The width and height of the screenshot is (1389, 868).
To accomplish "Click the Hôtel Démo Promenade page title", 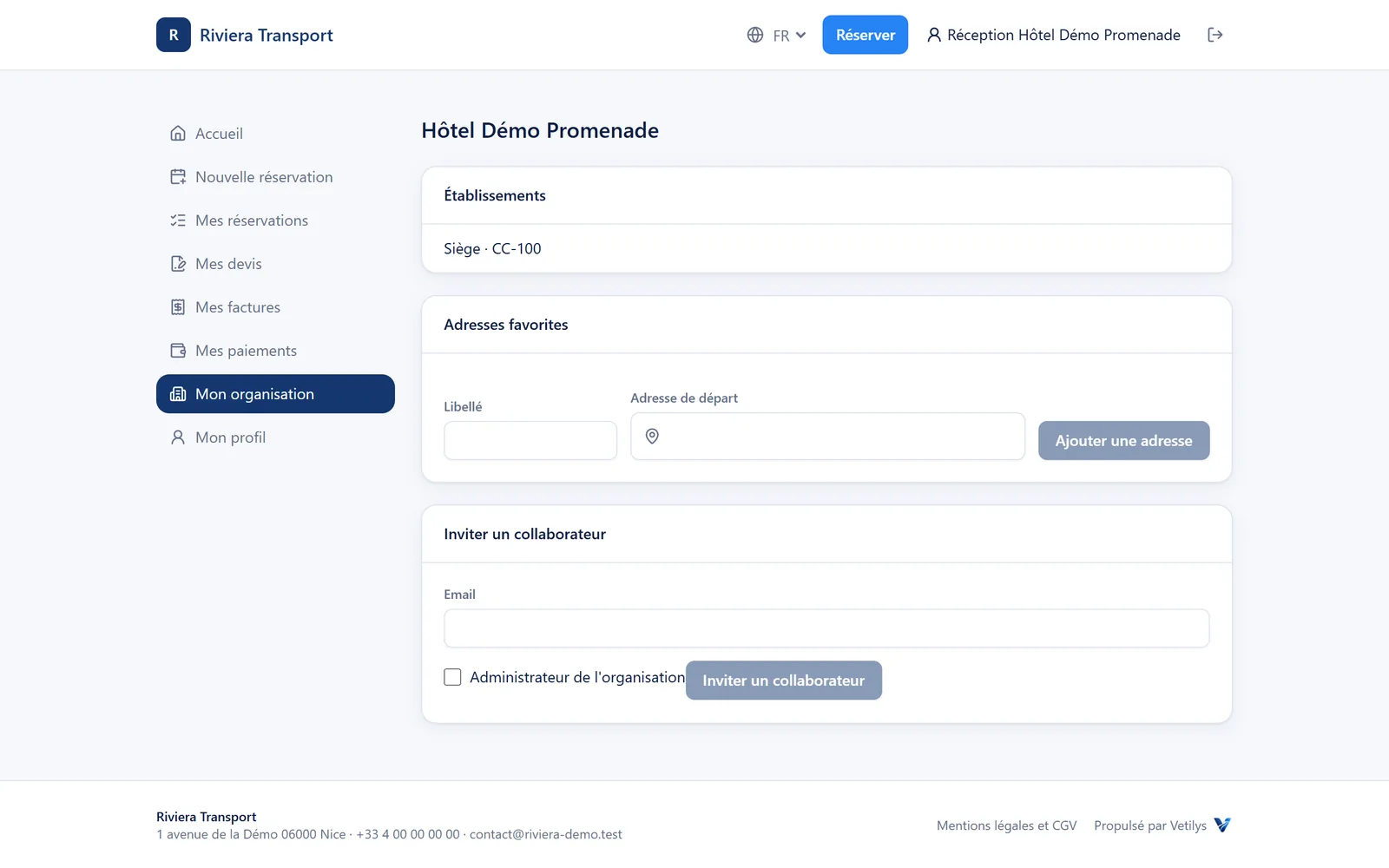I will [x=540, y=130].
